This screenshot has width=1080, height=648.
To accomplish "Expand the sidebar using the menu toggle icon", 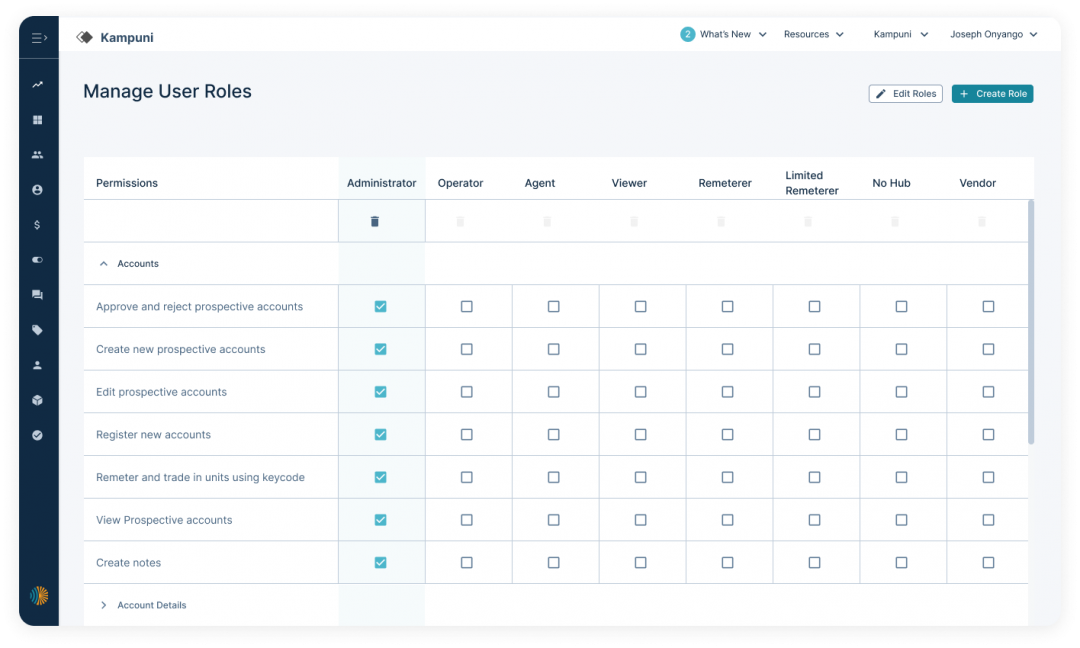I will (x=38, y=38).
